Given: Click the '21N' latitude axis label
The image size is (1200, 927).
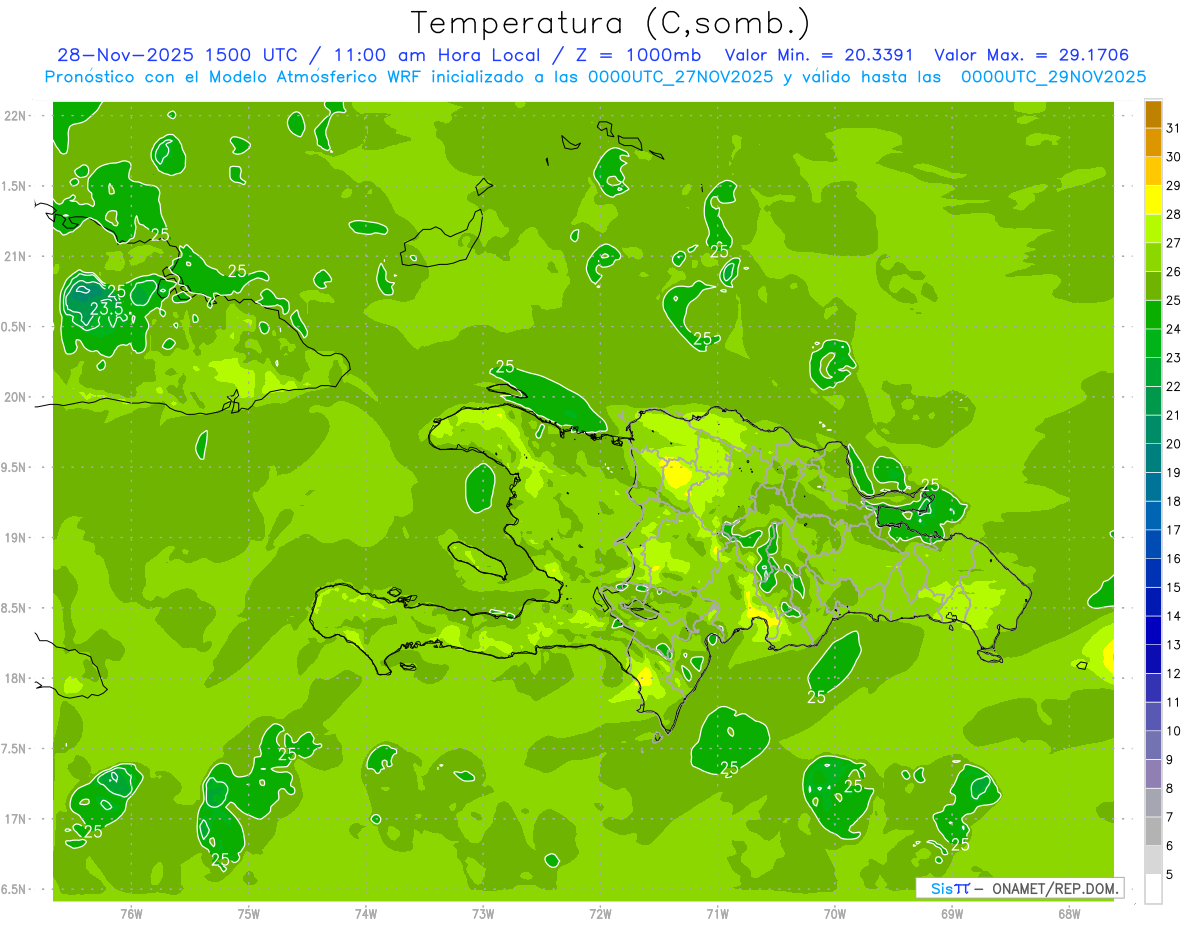Looking at the screenshot, I should click(16, 256).
